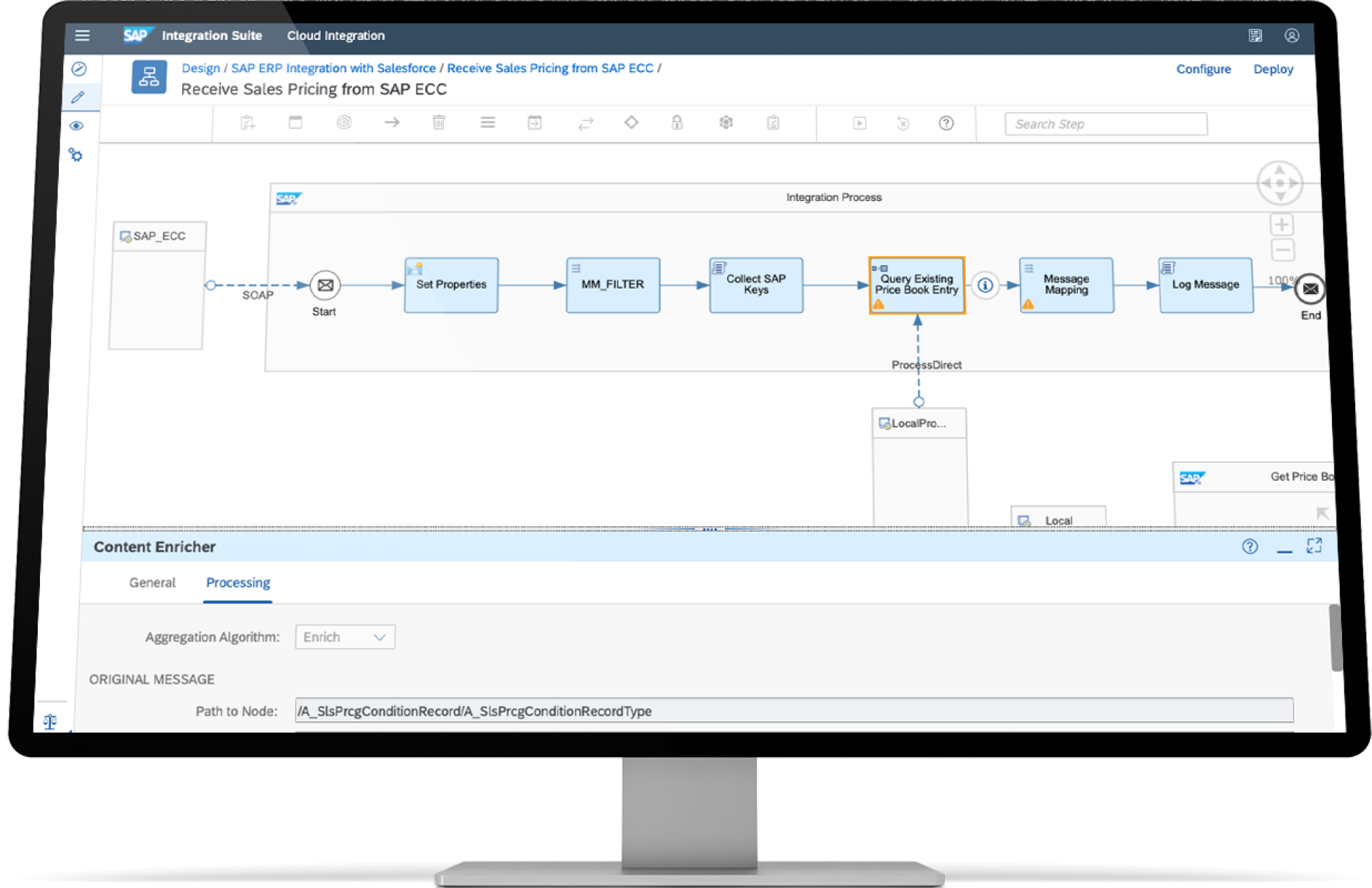The width and height of the screenshot is (1372, 888).
Task: Click the properties panel vertical scrollbar
Action: 1336,637
